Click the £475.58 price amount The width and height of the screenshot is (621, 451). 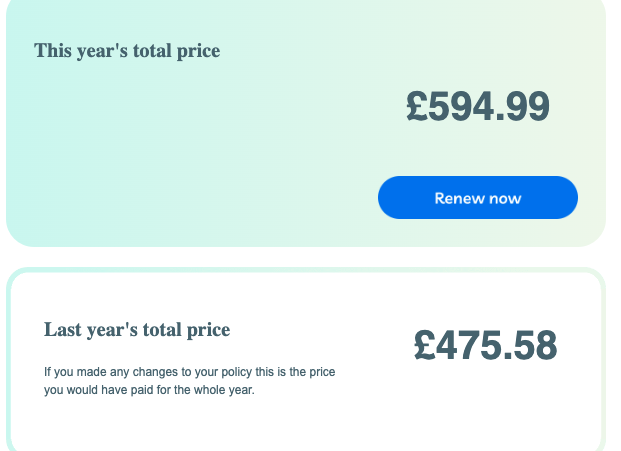click(485, 346)
